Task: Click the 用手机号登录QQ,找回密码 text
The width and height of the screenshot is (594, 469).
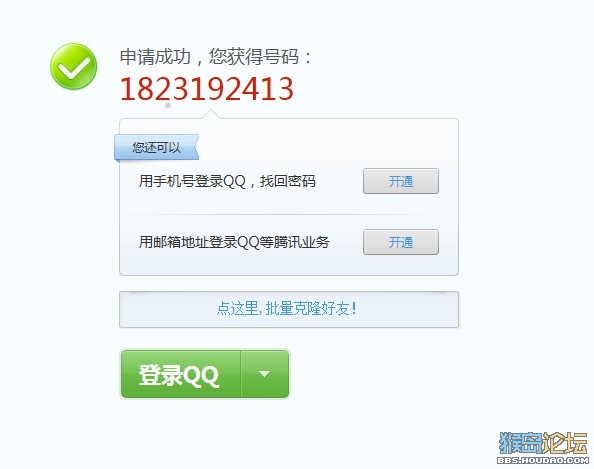Action: (x=227, y=181)
